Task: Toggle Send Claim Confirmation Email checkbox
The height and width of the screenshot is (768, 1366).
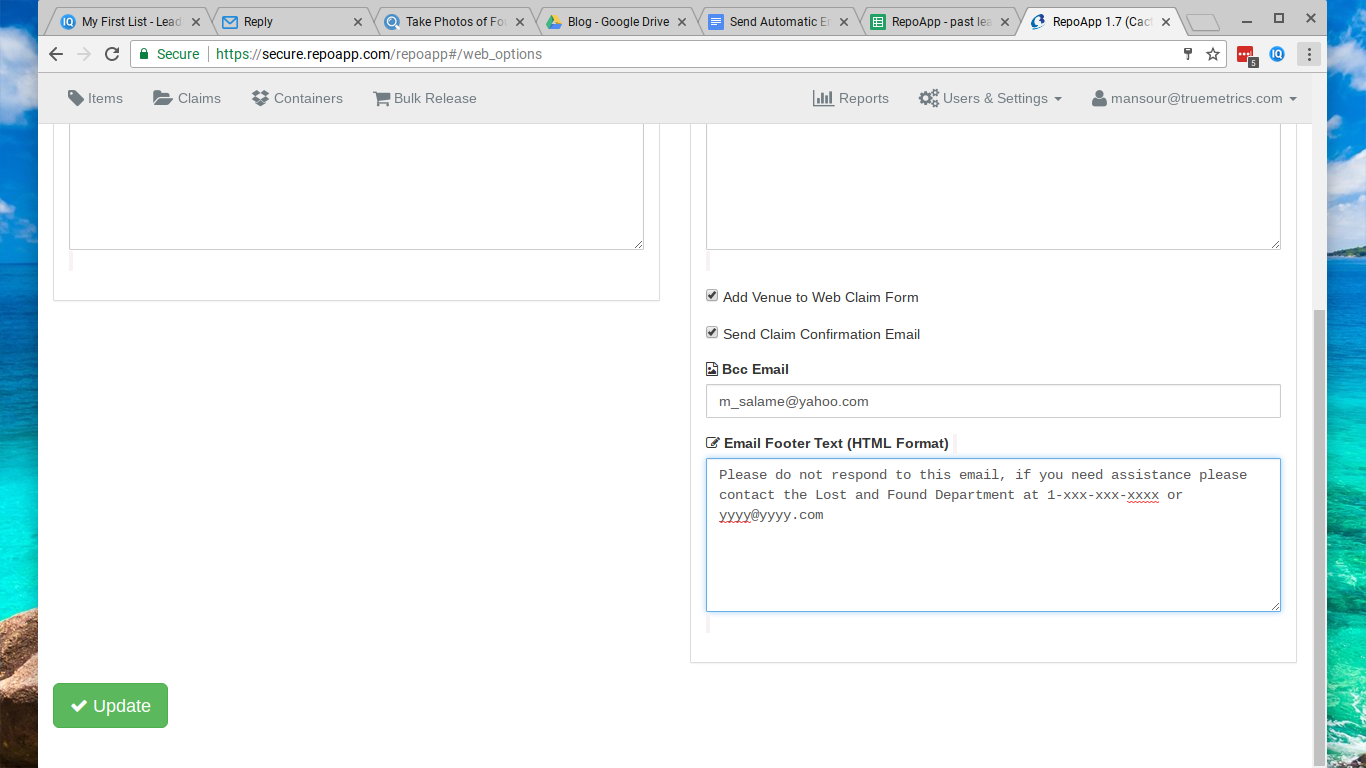Action: pyautogui.click(x=712, y=333)
